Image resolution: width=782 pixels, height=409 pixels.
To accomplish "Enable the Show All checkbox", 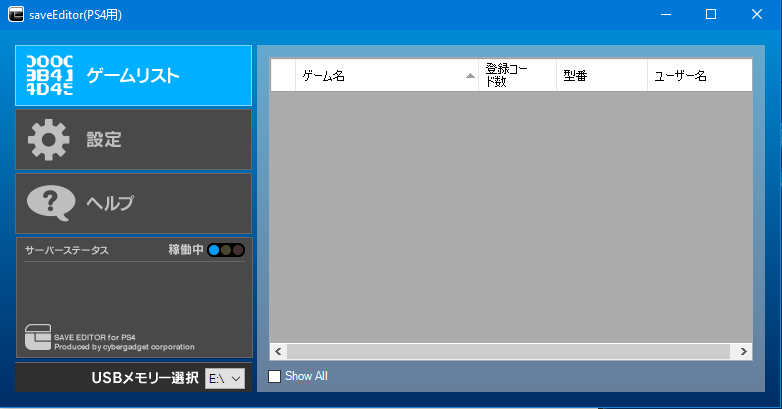I will coord(274,376).
